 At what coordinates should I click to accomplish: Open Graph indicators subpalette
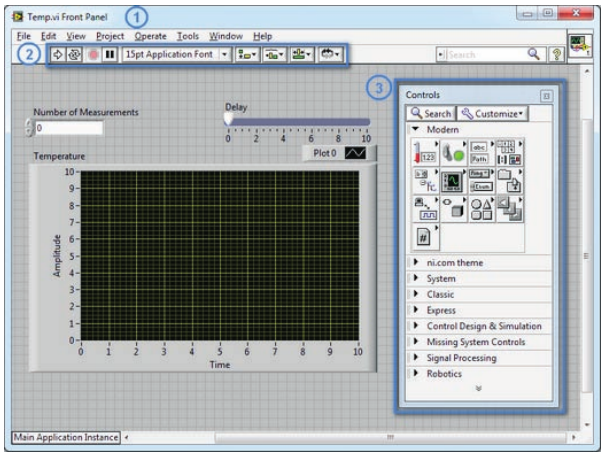click(x=454, y=181)
